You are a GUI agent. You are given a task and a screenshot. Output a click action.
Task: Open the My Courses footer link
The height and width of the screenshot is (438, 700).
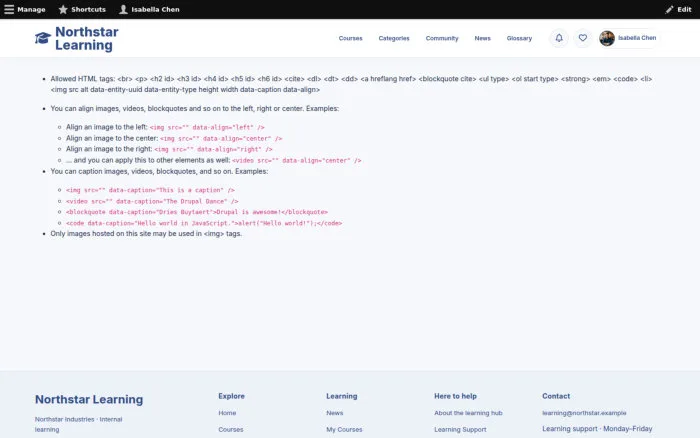pyautogui.click(x=344, y=430)
